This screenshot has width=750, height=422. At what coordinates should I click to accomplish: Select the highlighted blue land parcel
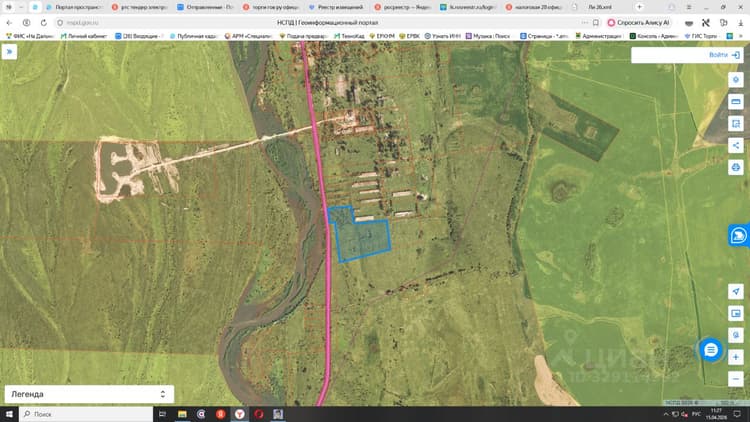[x=361, y=237]
